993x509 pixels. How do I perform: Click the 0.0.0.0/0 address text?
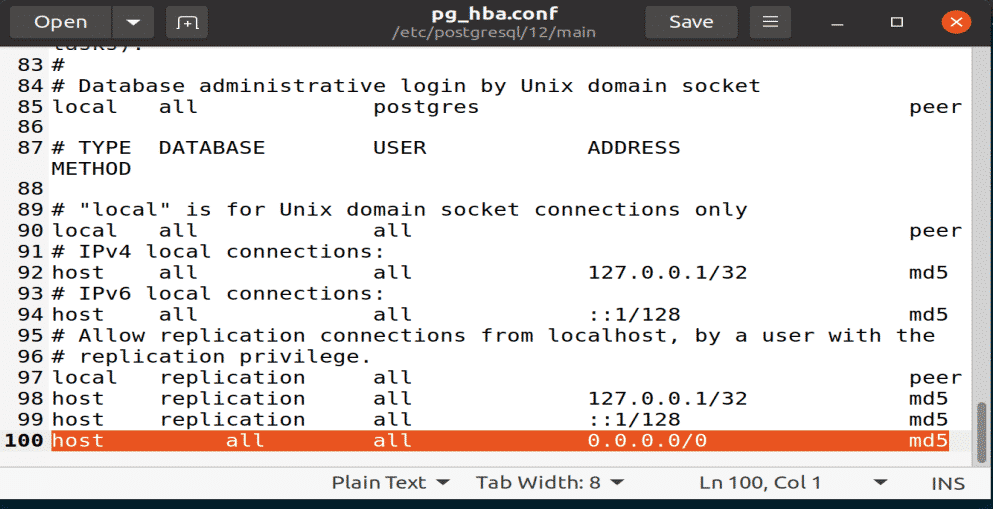pos(648,441)
